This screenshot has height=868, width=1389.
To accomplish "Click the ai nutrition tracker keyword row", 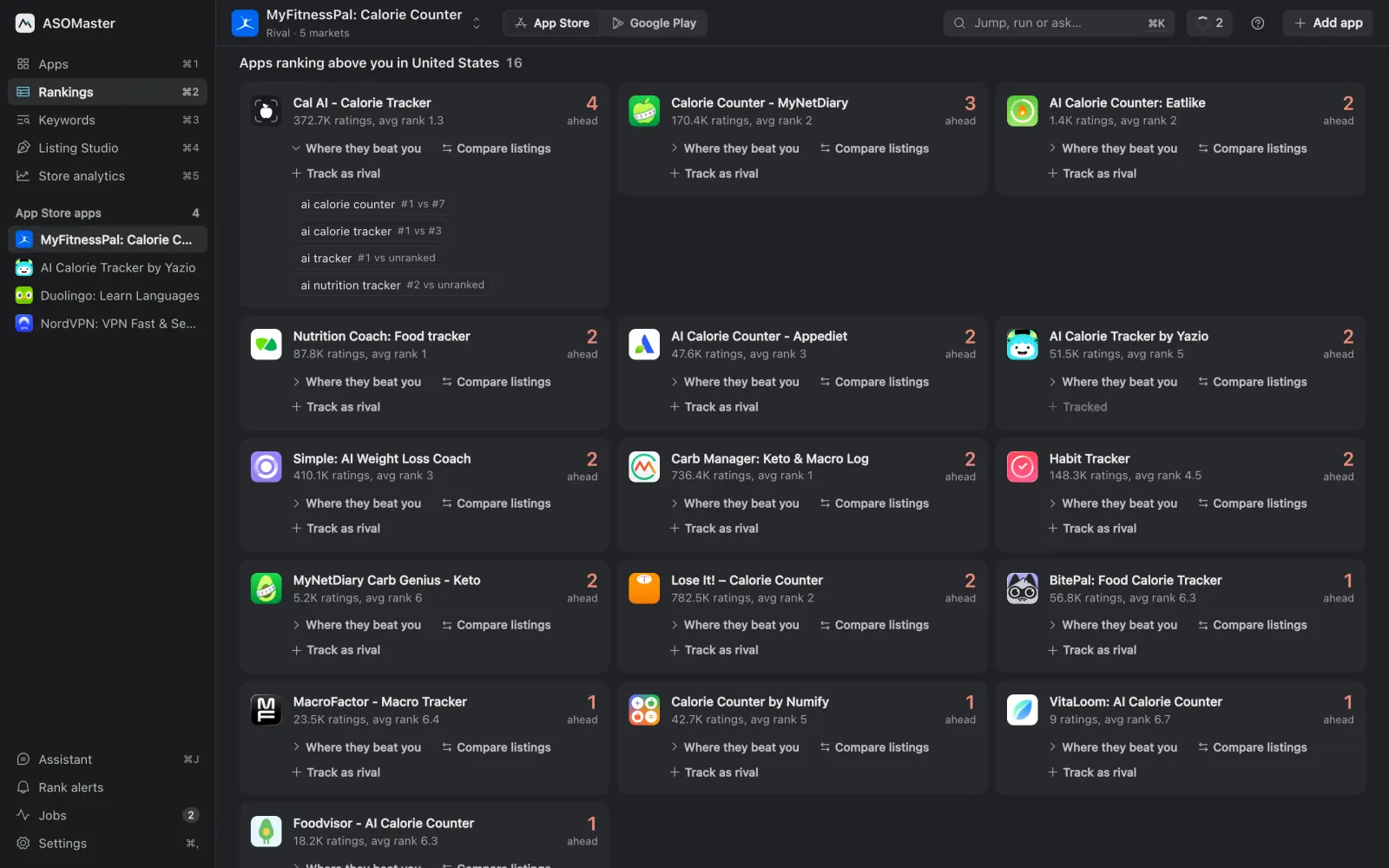I will click(x=392, y=285).
